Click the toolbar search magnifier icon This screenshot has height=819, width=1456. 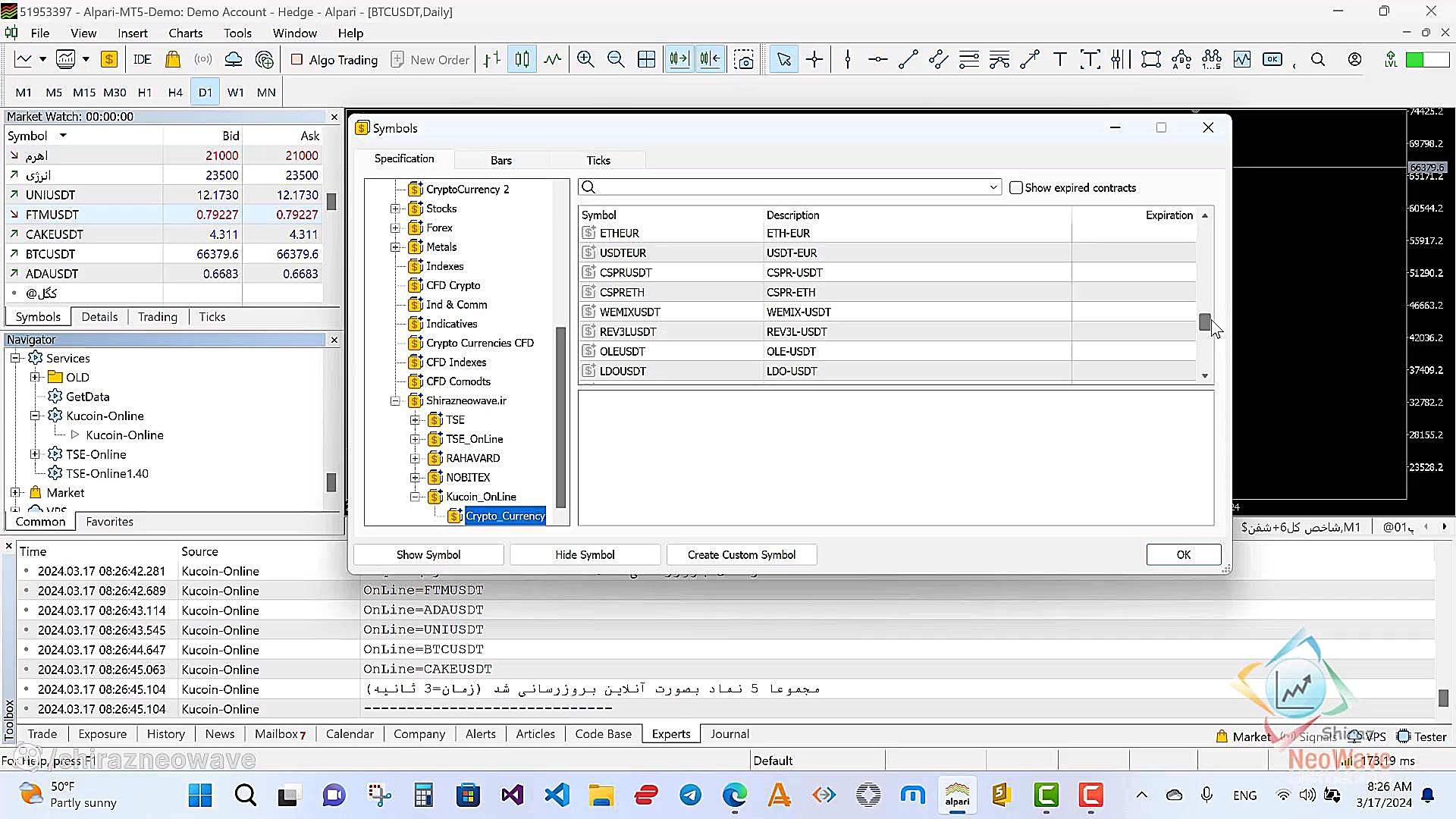pos(1318,59)
